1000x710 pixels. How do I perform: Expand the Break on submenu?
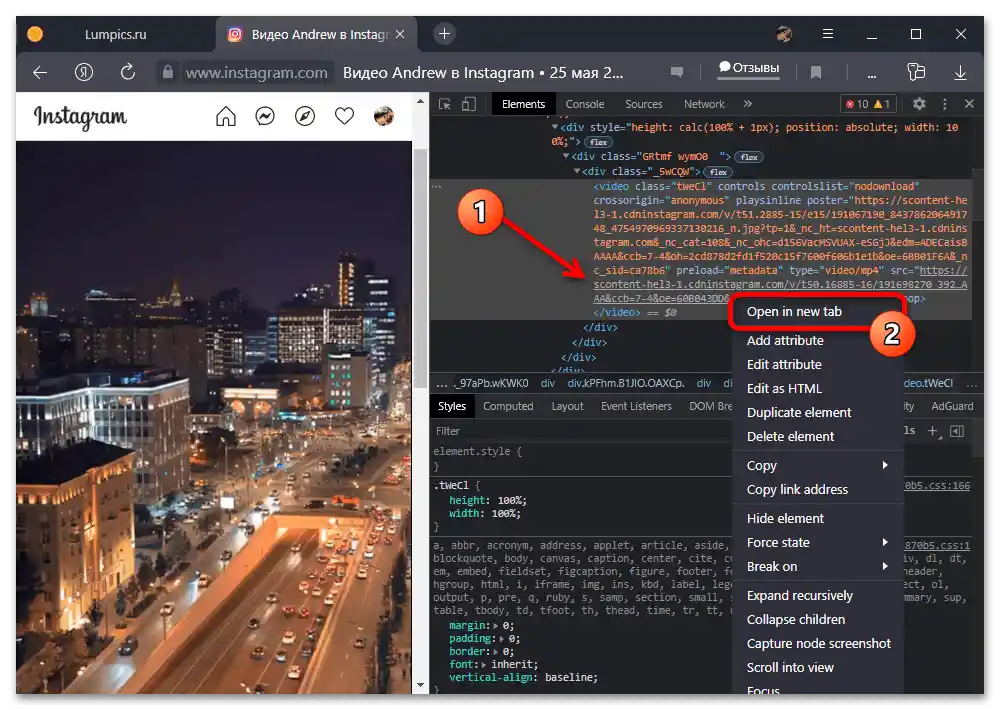pos(818,567)
